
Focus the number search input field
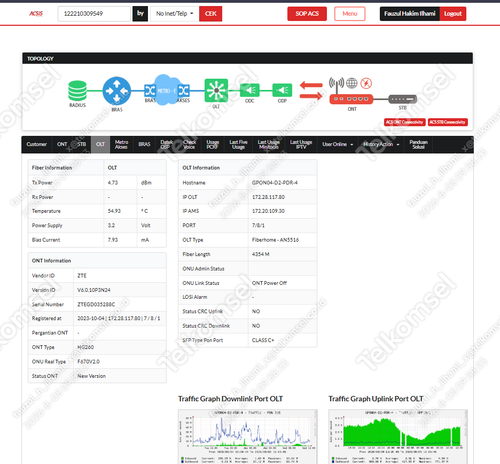click(94, 14)
